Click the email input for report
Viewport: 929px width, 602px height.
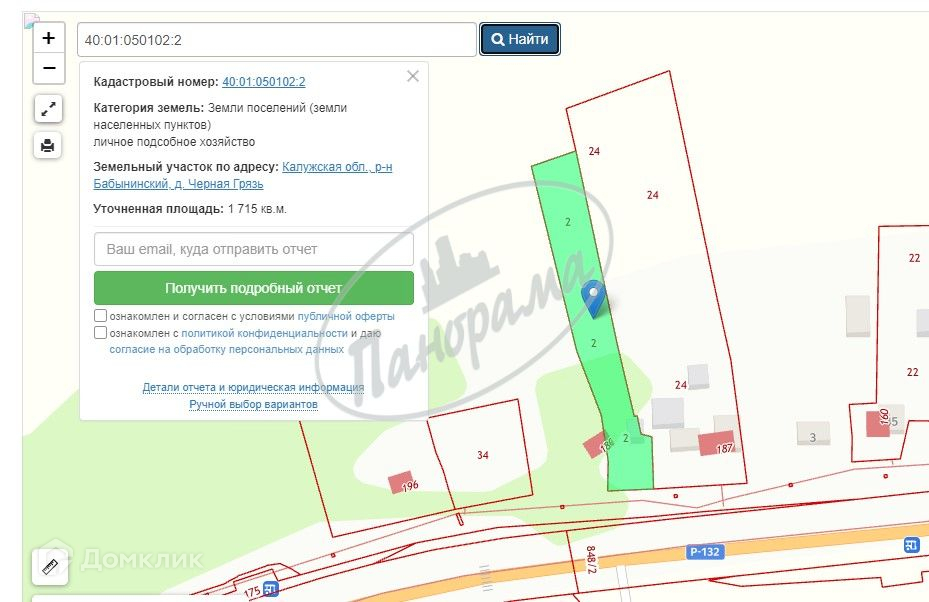(x=254, y=249)
